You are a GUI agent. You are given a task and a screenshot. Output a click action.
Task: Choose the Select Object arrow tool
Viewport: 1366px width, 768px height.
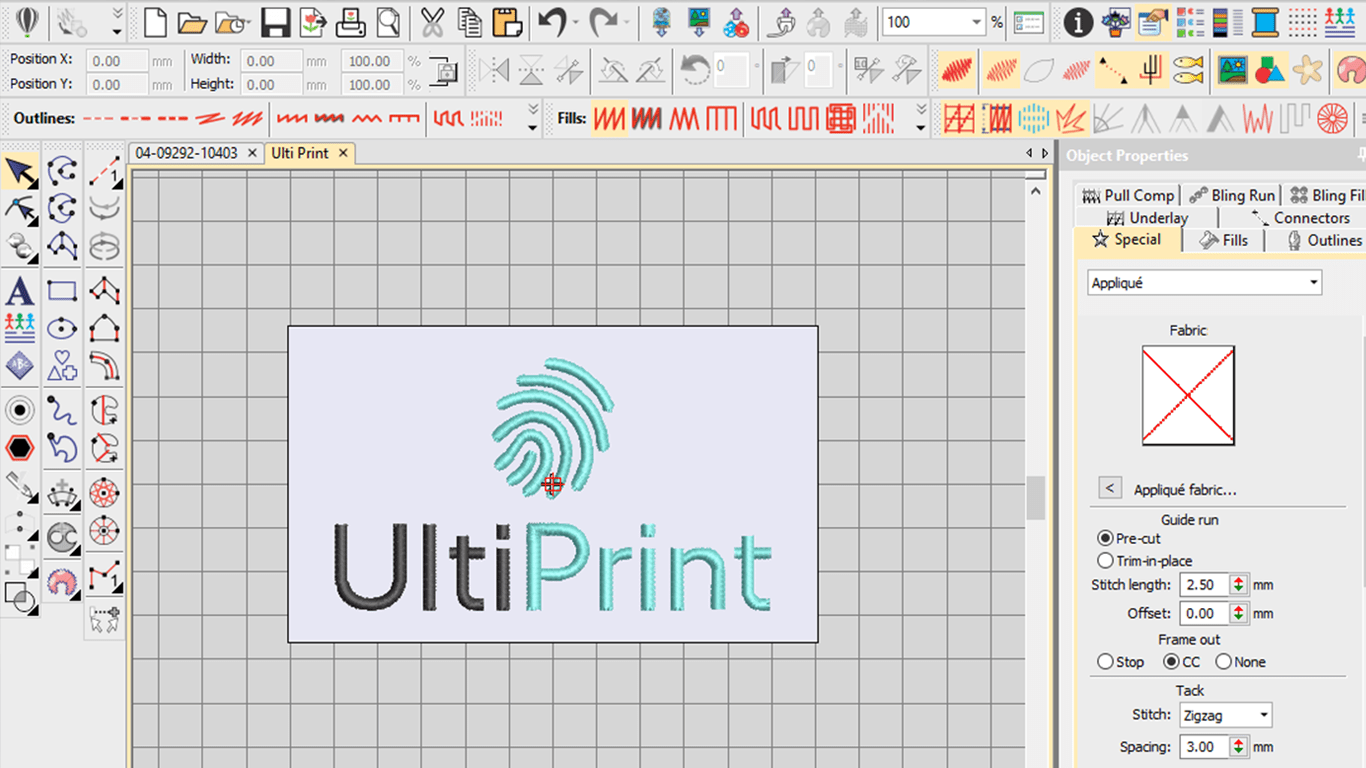[x=20, y=171]
